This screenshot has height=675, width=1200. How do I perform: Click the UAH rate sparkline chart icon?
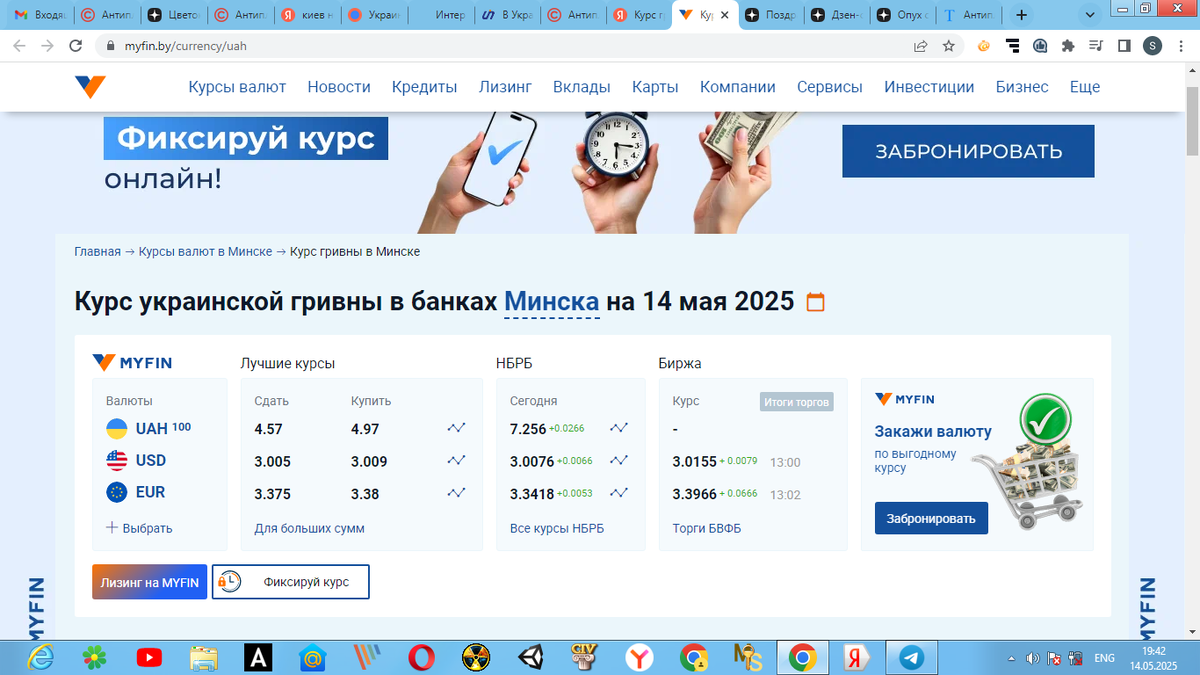(x=456, y=427)
